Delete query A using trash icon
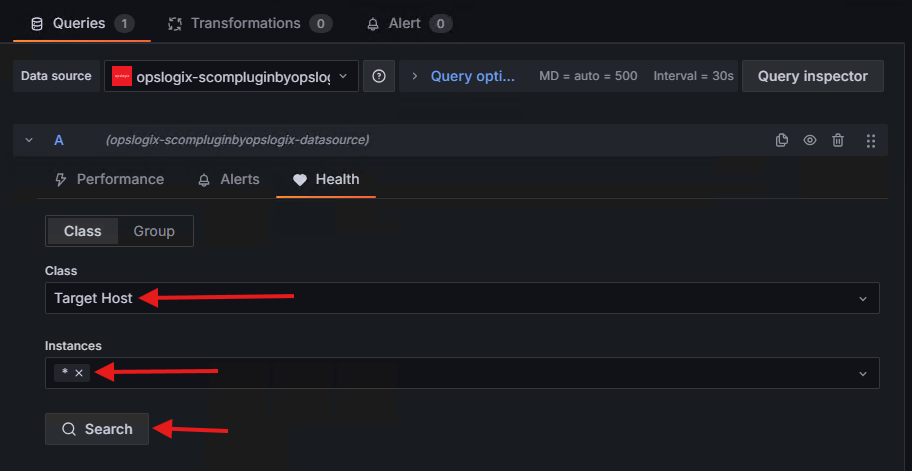The height and width of the screenshot is (471, 912). (x=838, y=140)
